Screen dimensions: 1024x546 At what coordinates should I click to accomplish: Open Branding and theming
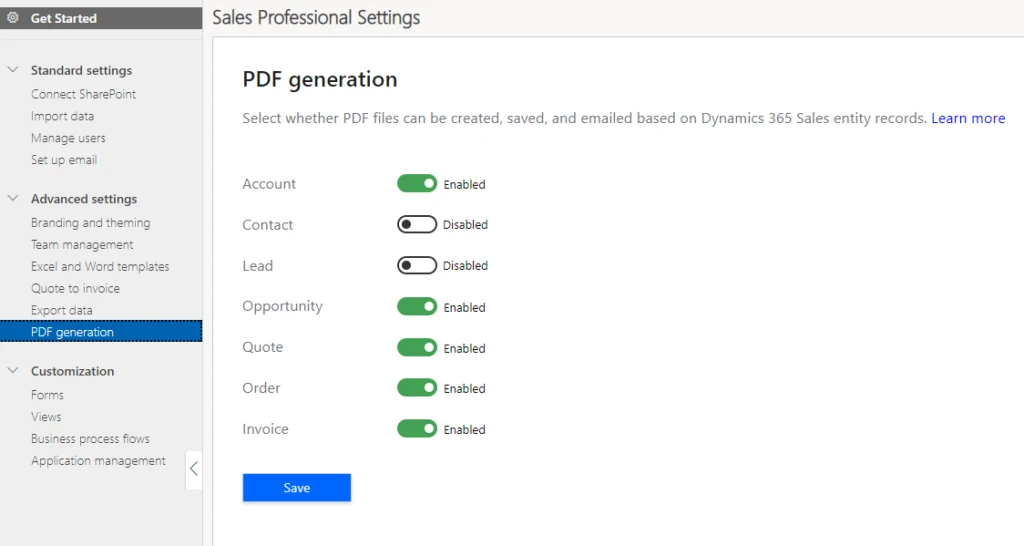(x=91, y=223)
